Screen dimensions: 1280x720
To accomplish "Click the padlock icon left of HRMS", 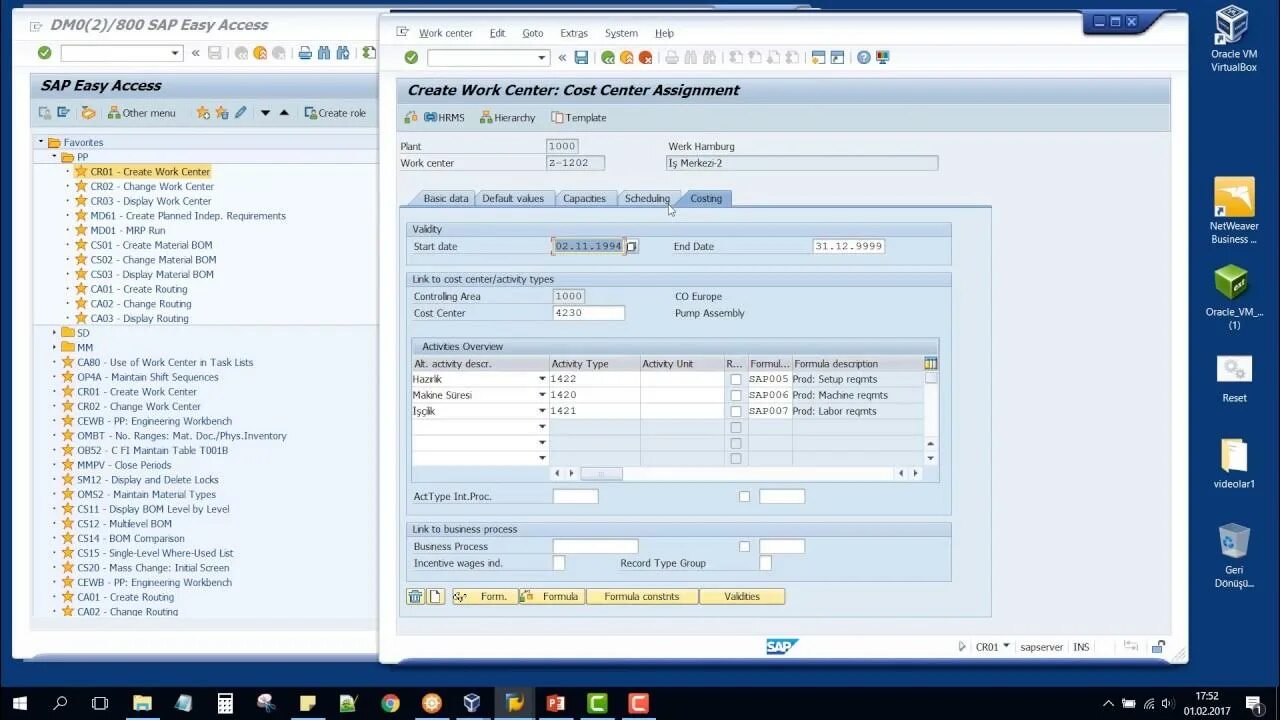I will (x=410, y=117).
